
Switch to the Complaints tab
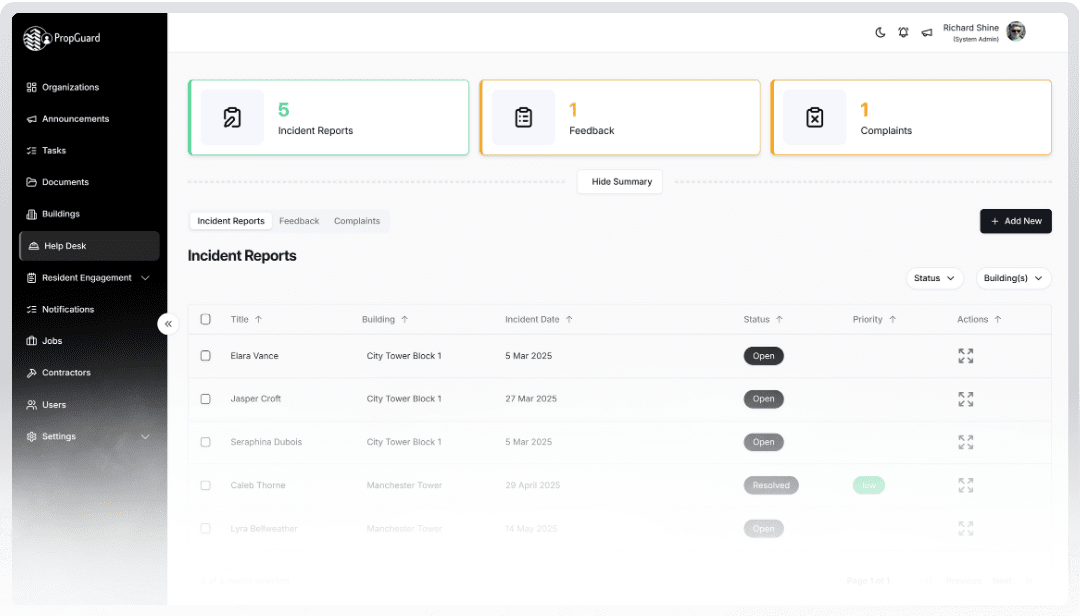[x=357, y=221]
